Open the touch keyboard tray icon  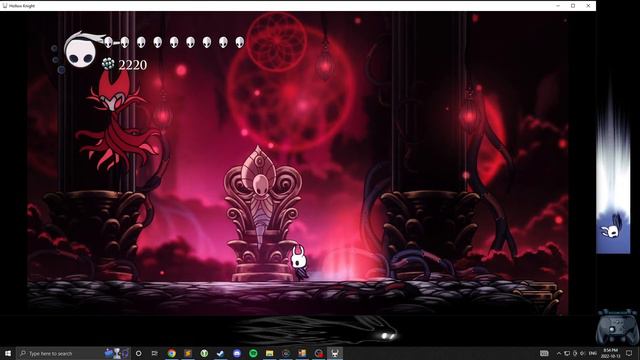coord(544,353)
